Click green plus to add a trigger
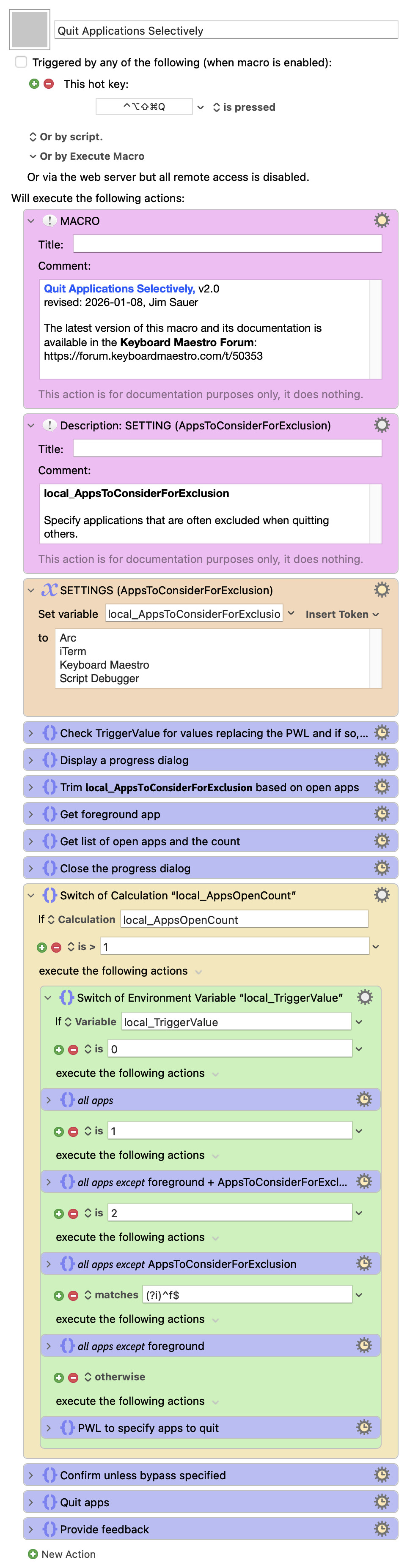 click(x=34, y=84)
